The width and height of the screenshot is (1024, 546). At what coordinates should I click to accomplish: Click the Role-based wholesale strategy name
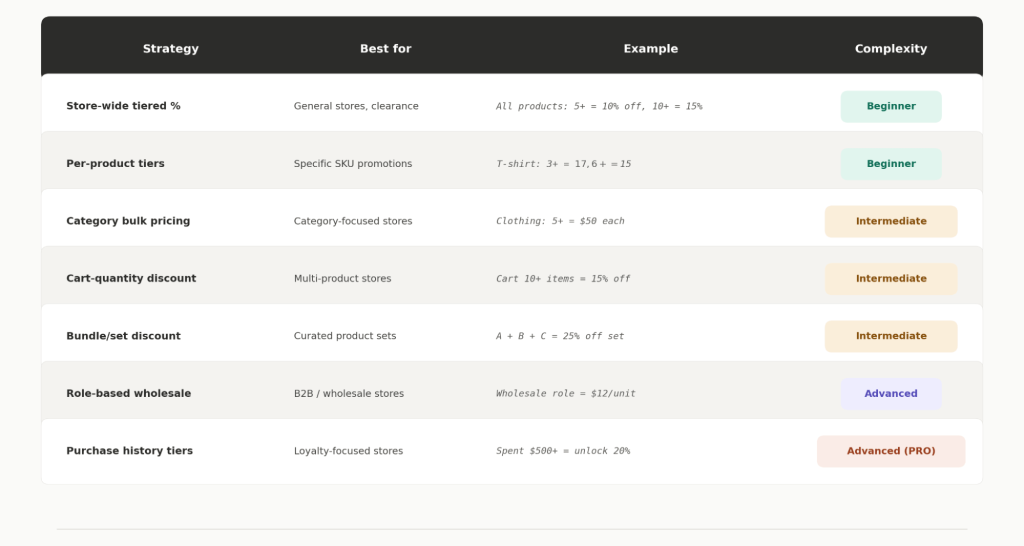pos(128,393)
